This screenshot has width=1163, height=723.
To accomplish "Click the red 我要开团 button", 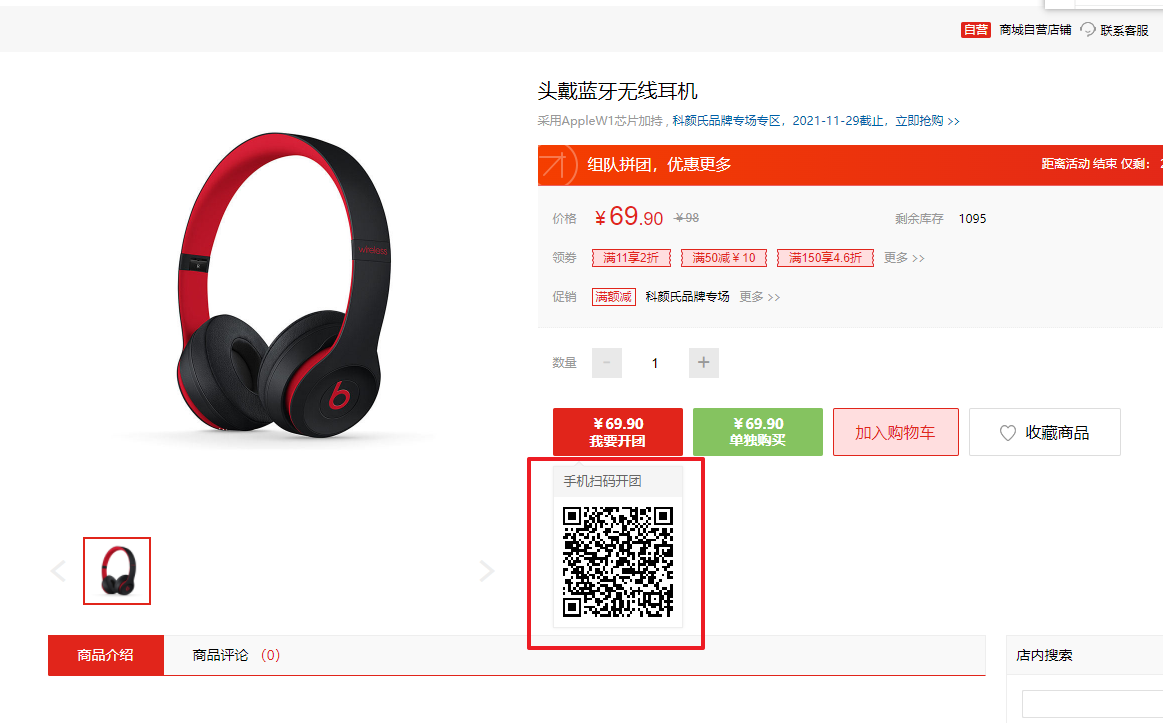I will click(x=618, y=432).
